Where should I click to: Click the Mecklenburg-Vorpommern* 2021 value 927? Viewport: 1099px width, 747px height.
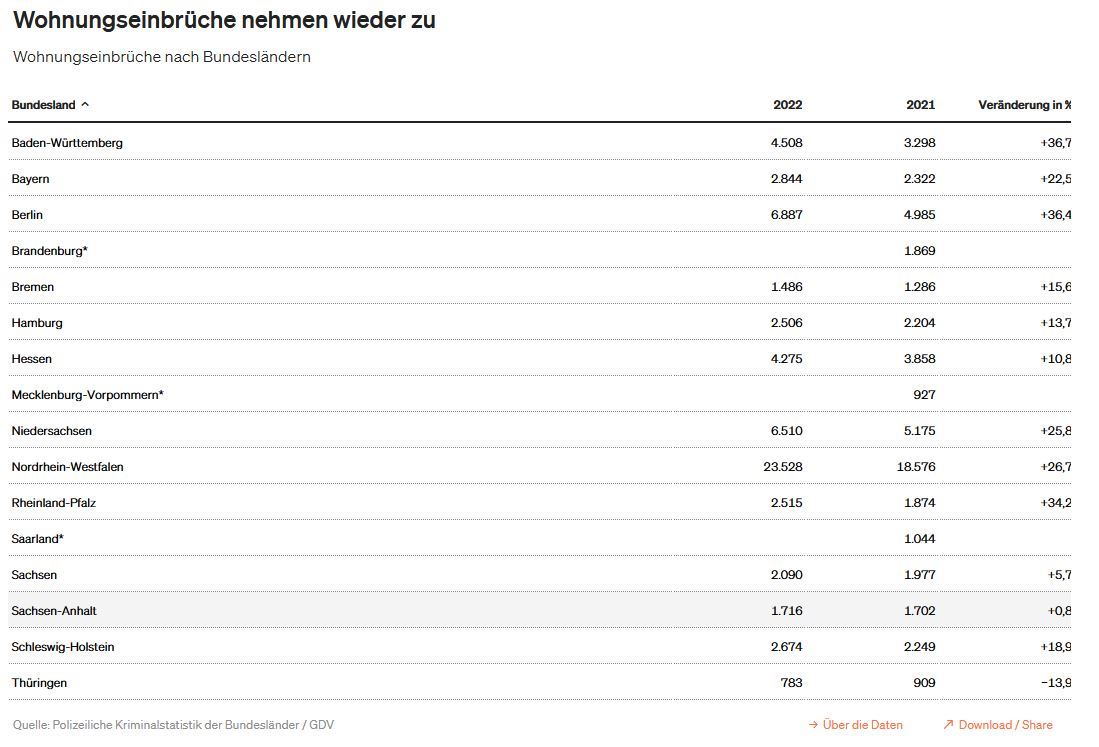coord(924,395)
